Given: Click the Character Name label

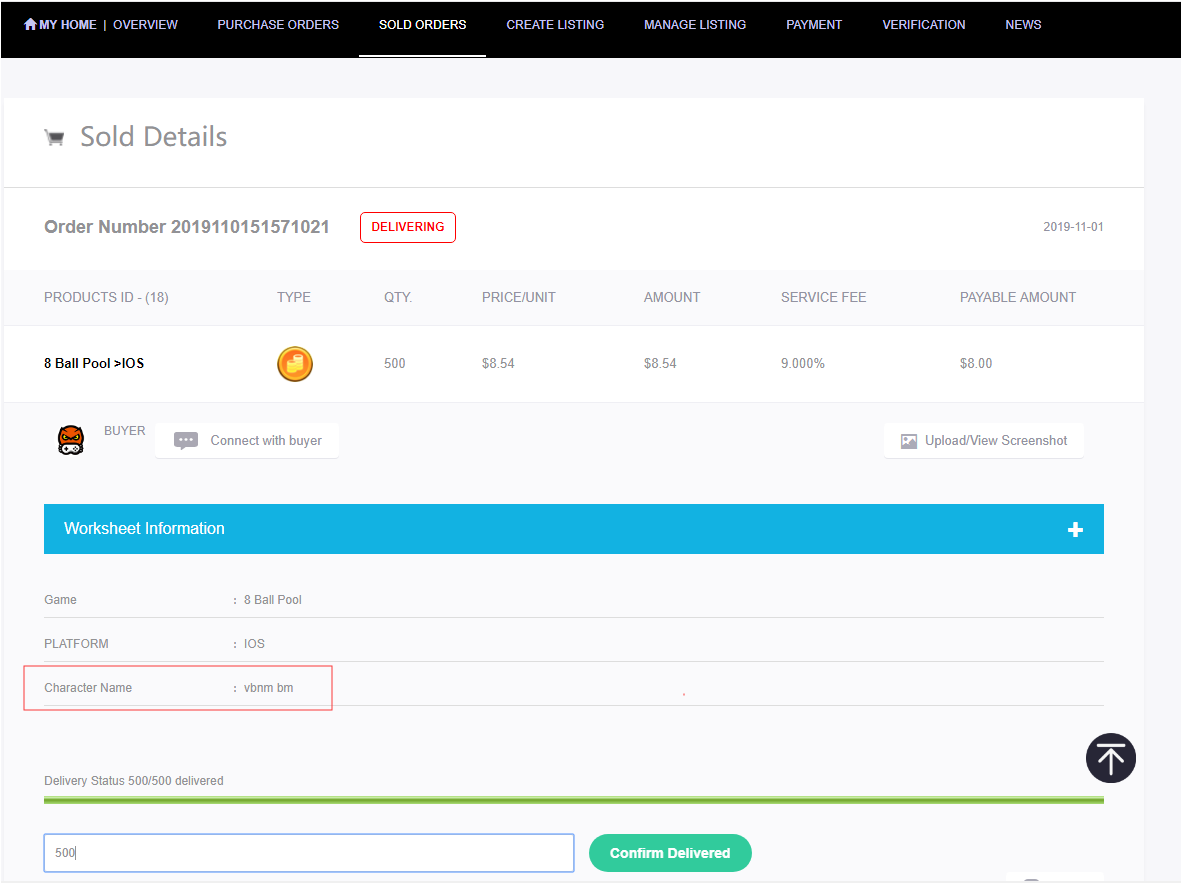Looking at the screenshot, I should 88,688.
